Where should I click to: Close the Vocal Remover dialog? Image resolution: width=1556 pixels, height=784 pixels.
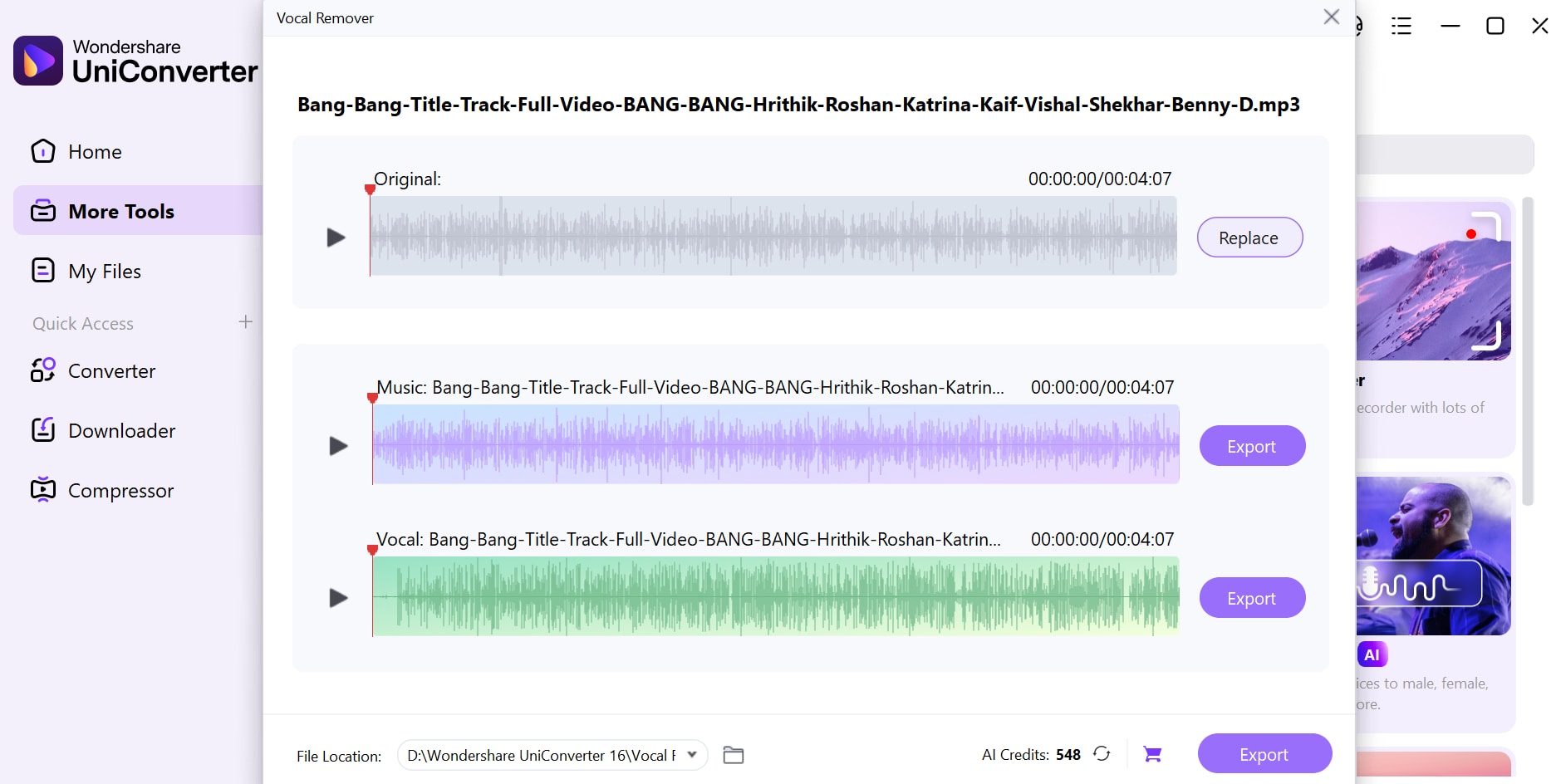click(1331, 17)
